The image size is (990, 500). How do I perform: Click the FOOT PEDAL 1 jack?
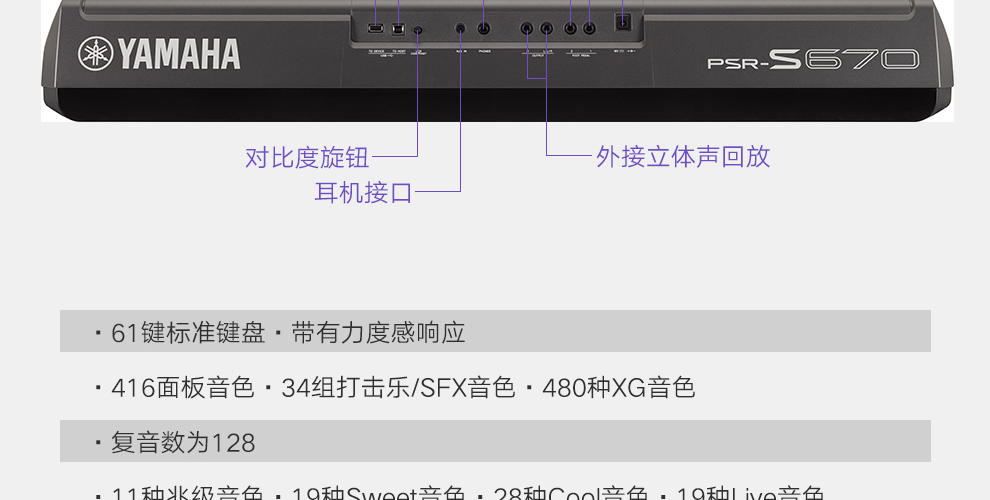tap(589, 28)
